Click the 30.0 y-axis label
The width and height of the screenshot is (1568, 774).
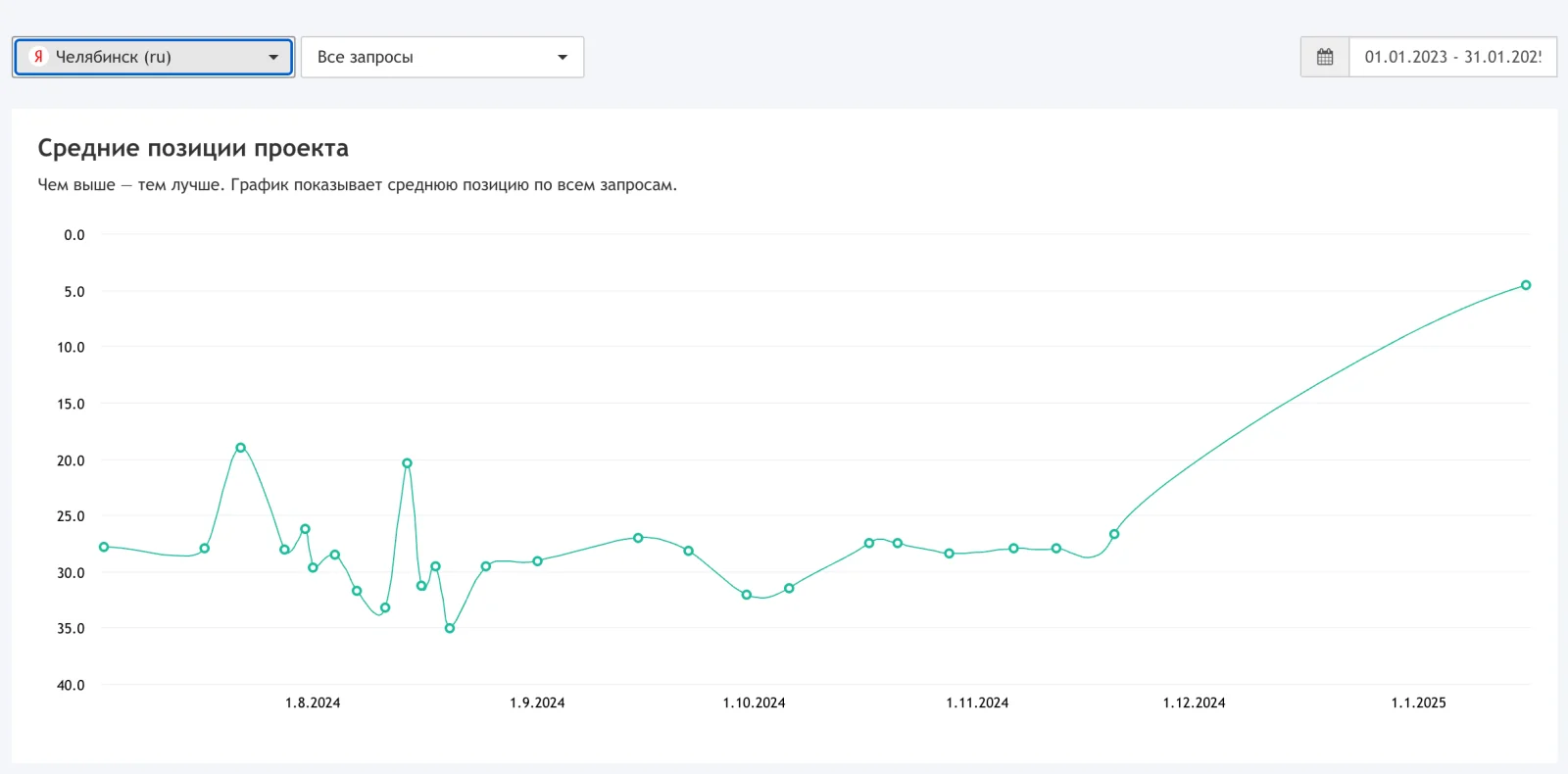[71, 573]
